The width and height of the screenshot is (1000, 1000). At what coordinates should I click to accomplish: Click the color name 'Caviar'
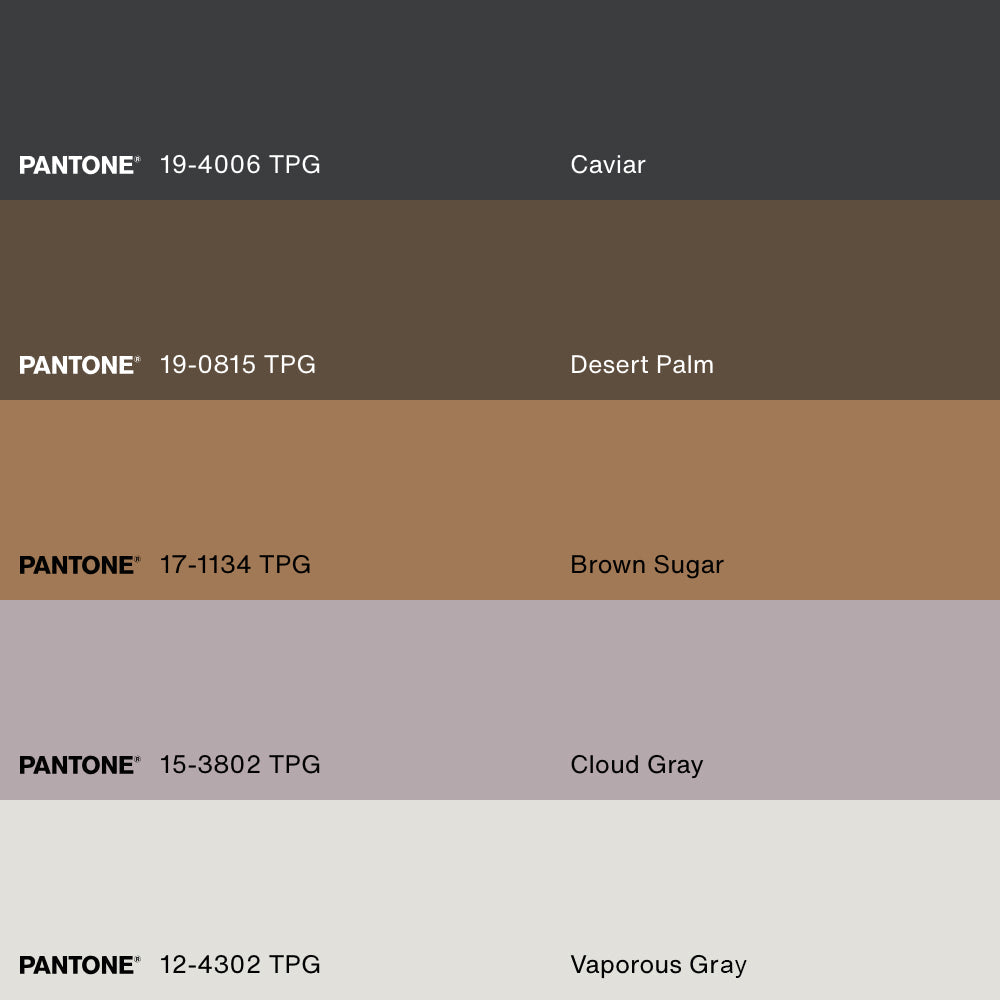point(608,165)
